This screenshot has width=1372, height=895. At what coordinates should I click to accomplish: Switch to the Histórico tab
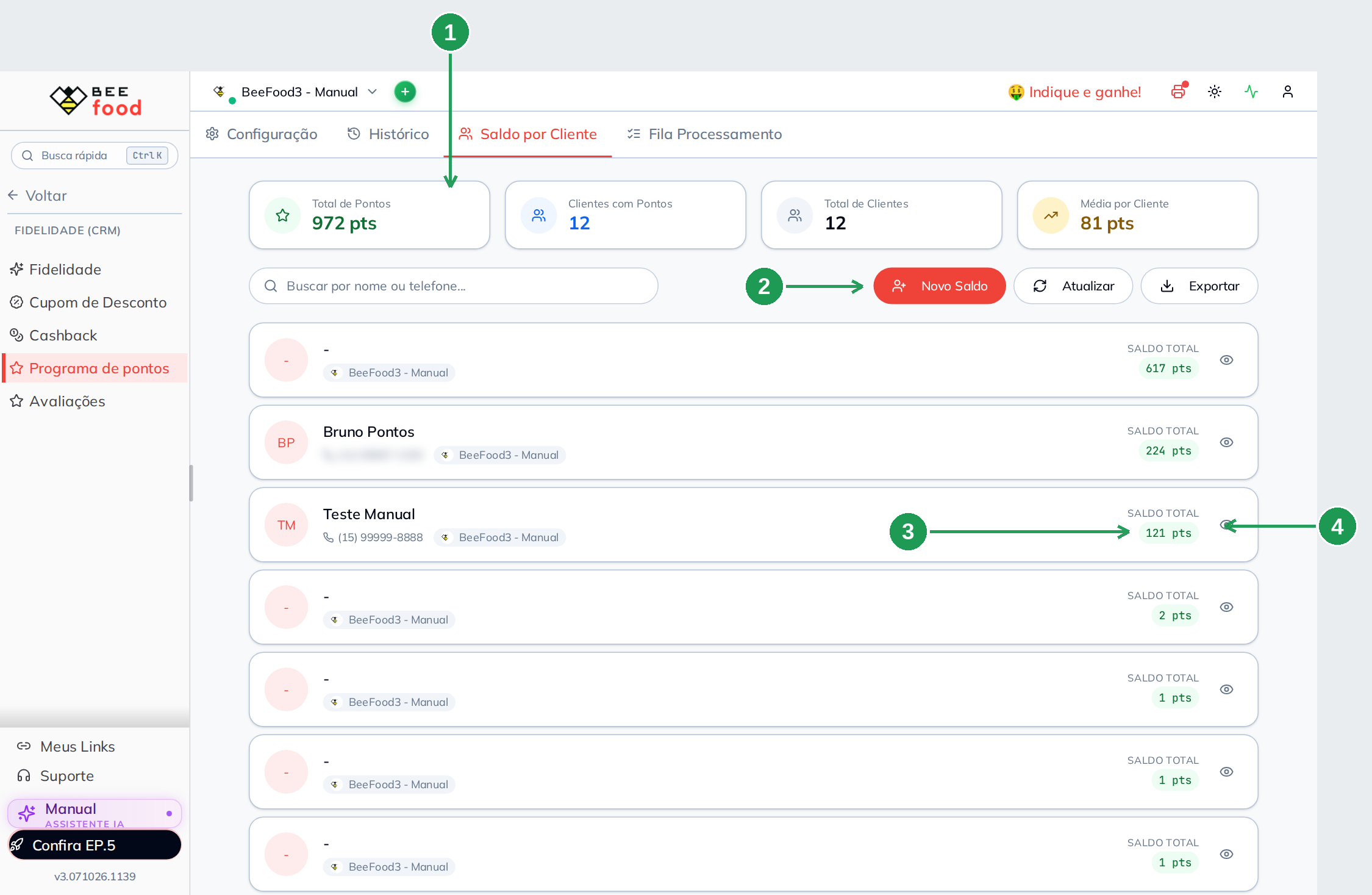tap(388, 134)
